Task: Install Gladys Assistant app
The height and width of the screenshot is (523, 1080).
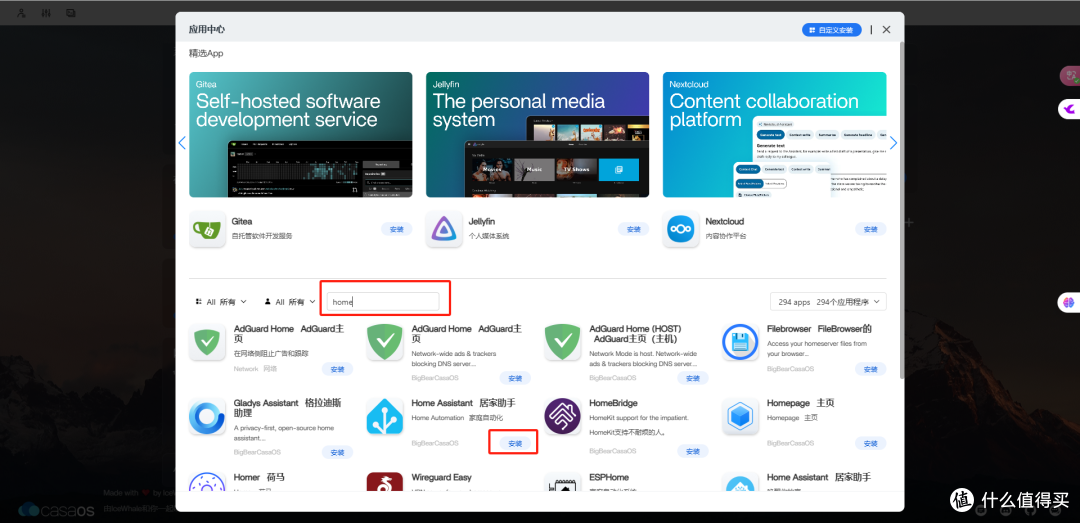Action: (338, 452)
